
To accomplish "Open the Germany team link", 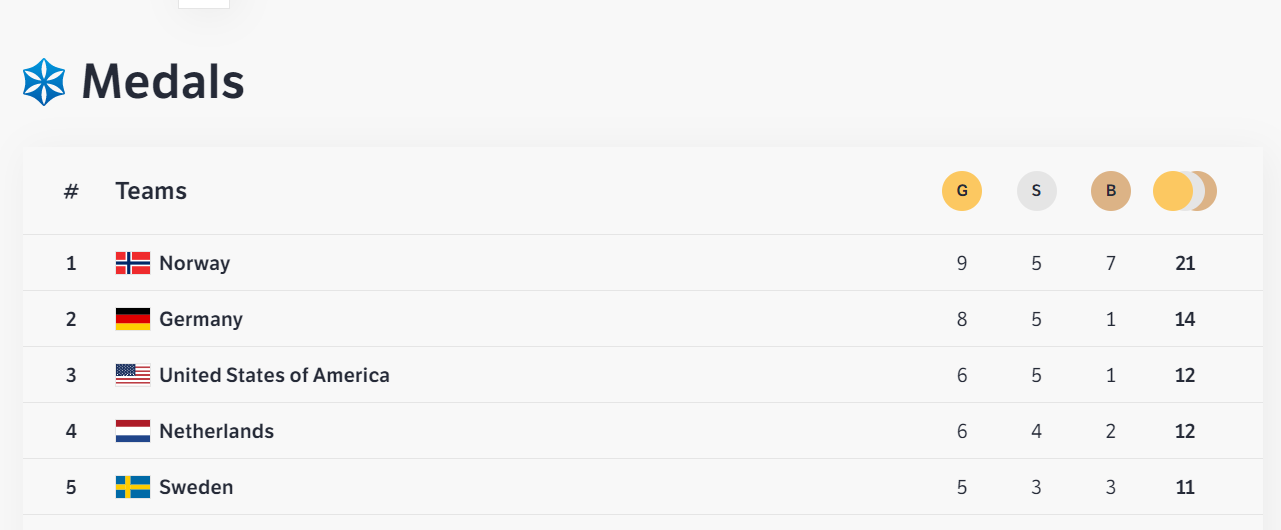I will coord(201,319).
